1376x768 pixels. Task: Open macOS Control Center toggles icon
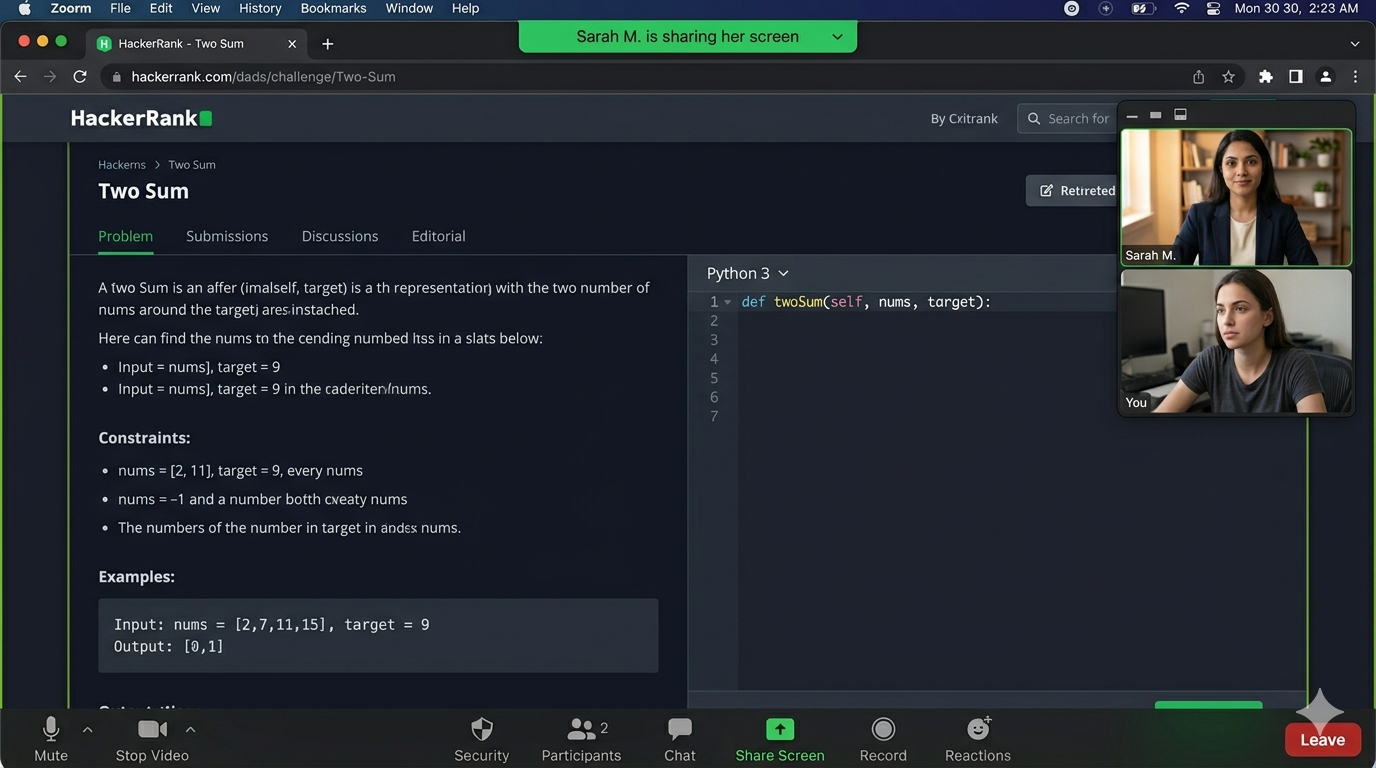1213,8
